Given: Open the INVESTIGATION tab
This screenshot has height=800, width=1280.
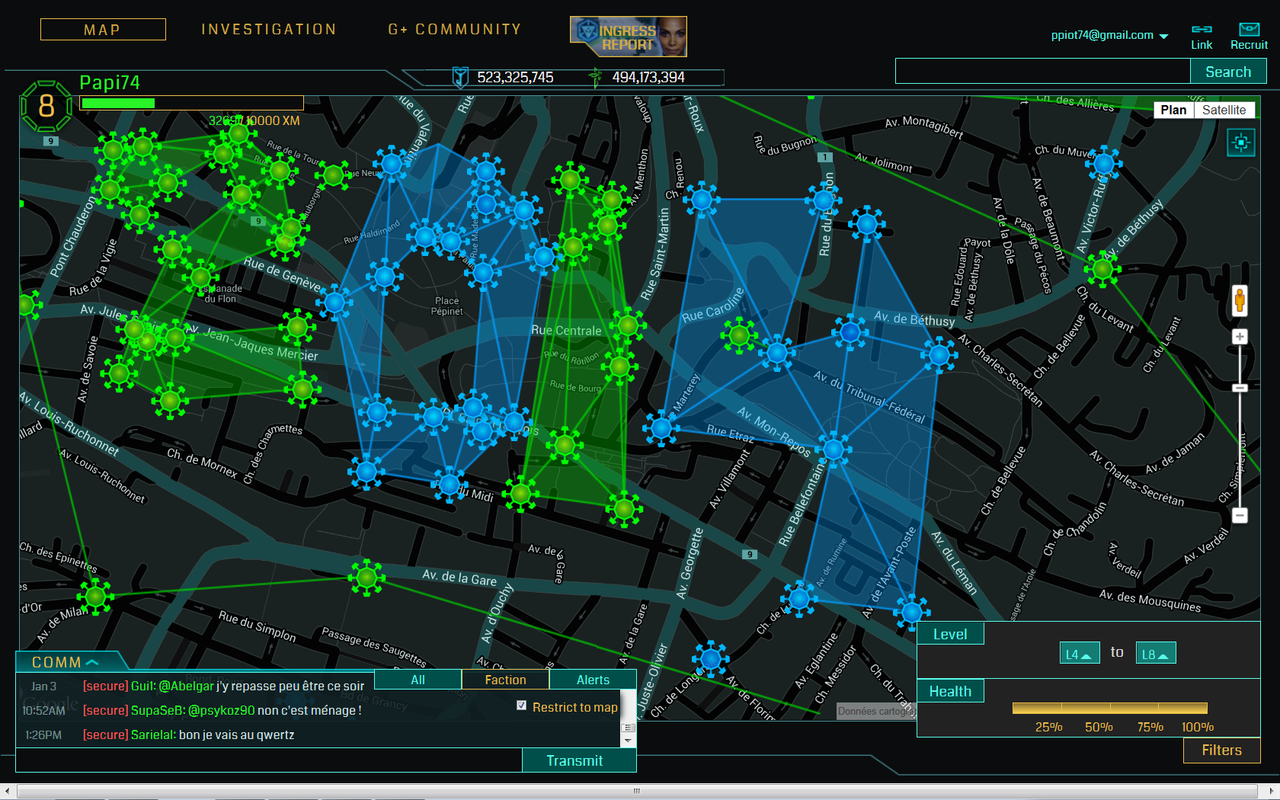Looking at the screenshot, I should [269, 30].
